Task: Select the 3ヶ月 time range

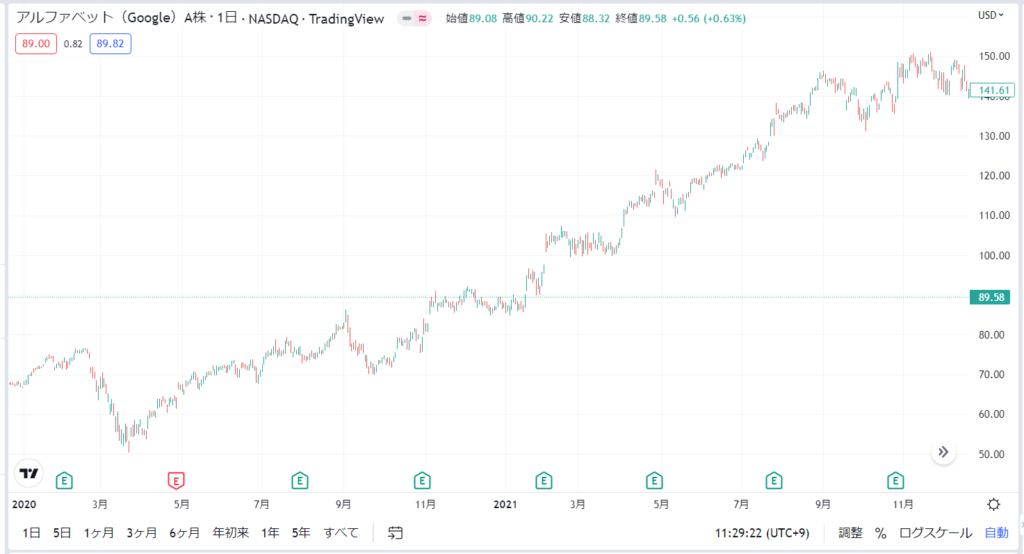Action: click(142, 533)
